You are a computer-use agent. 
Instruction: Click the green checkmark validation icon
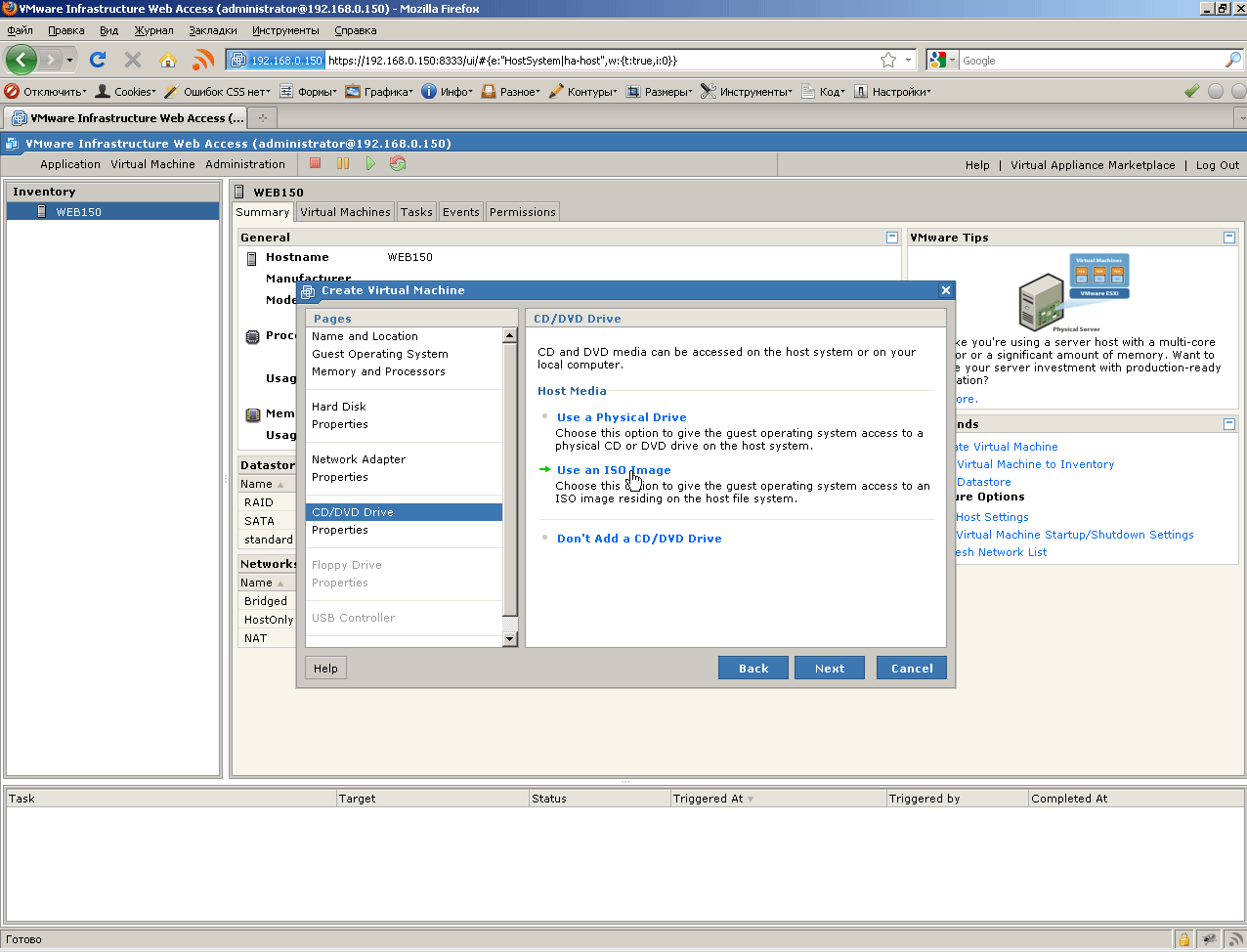1192,91
